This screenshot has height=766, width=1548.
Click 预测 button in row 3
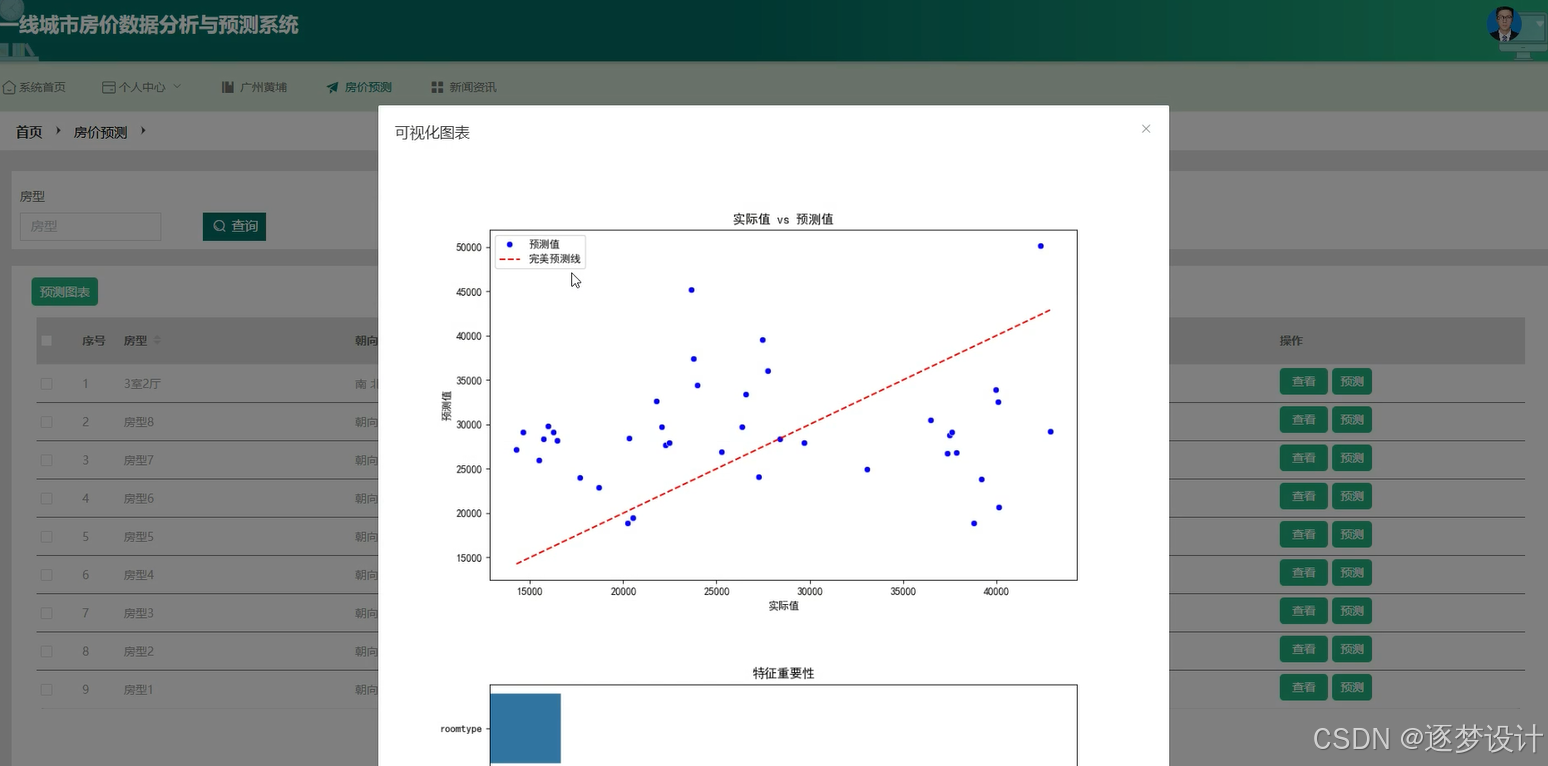(x=1352, y=458)
